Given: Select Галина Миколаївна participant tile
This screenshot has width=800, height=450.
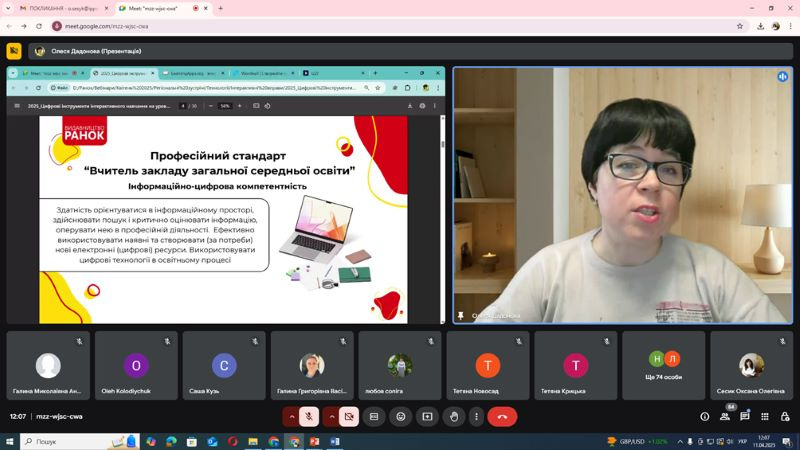Looking at the screenshot, I should [x=48, y=365].
